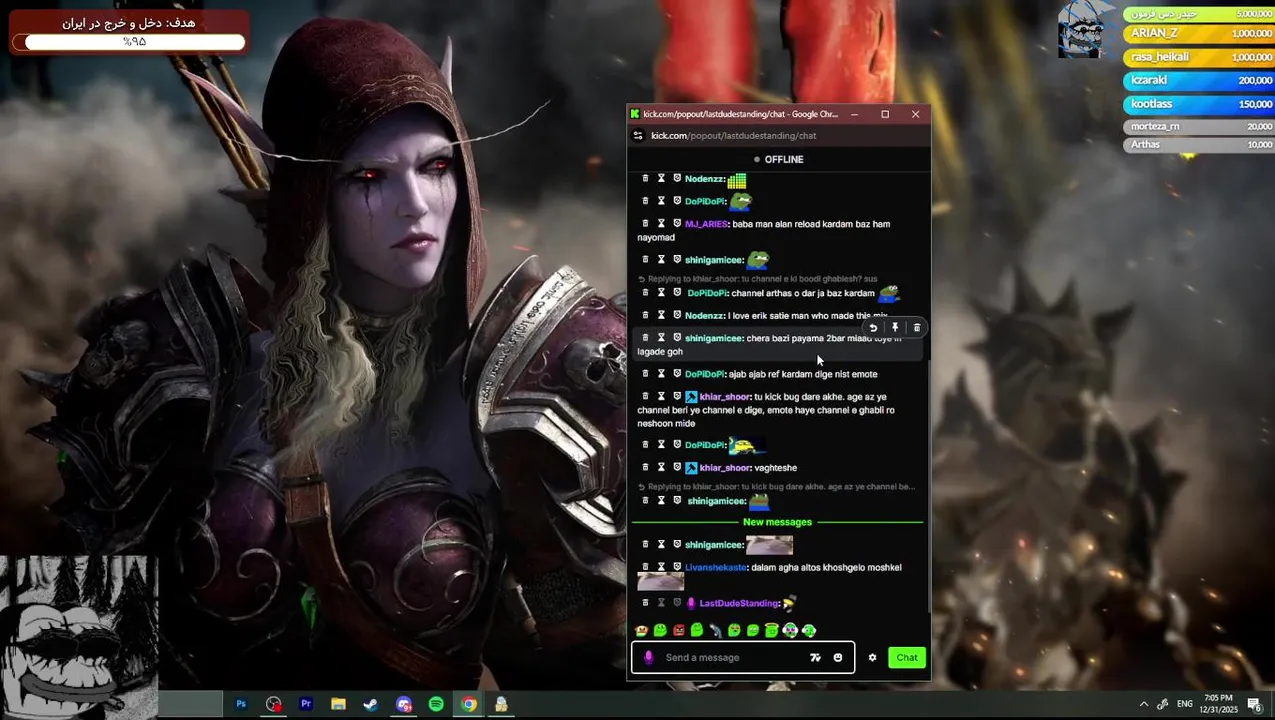
Task: Click the purple microphone identity badge in input
Action: coord(649,658)
